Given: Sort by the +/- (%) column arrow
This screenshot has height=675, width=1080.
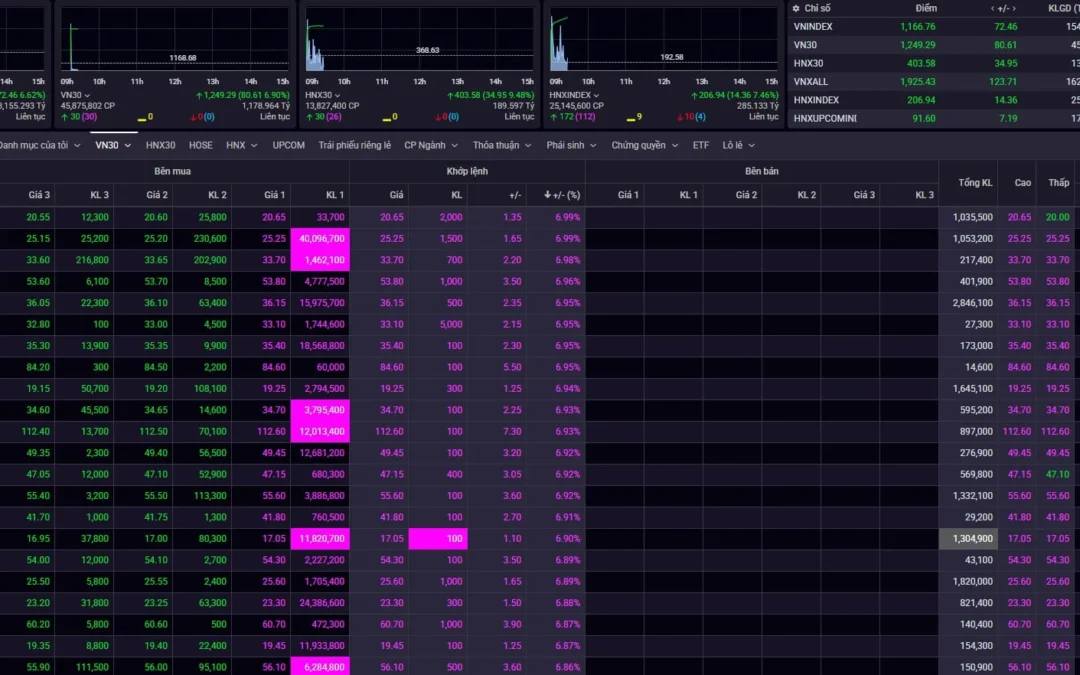Looking at the screenshot, I should [x=546, y=195].
